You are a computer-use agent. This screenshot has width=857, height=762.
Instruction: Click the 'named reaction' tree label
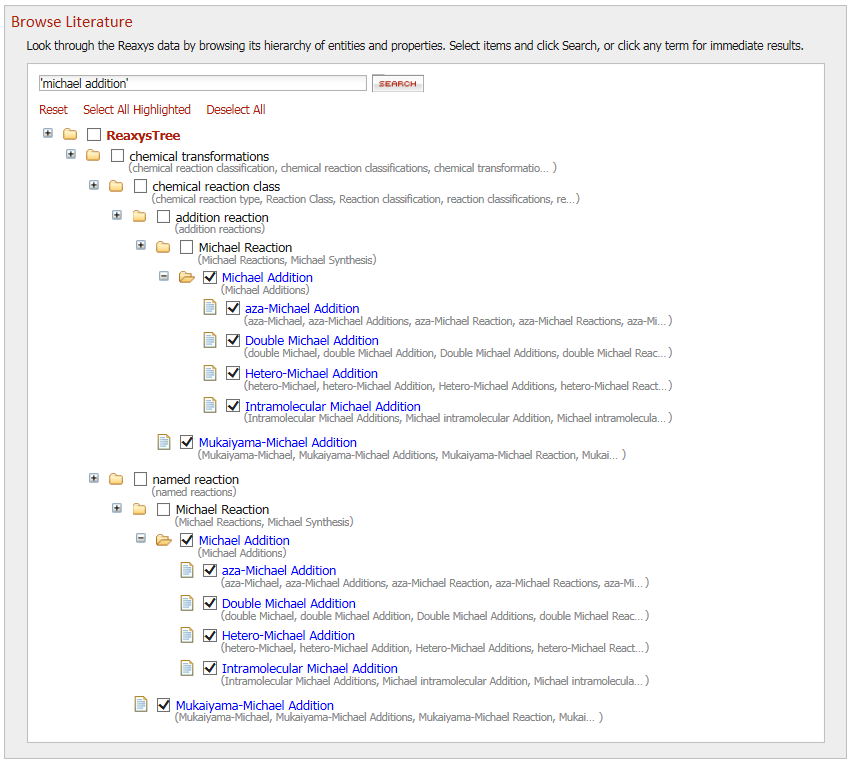pyautogui.click(x=196, y=479)
